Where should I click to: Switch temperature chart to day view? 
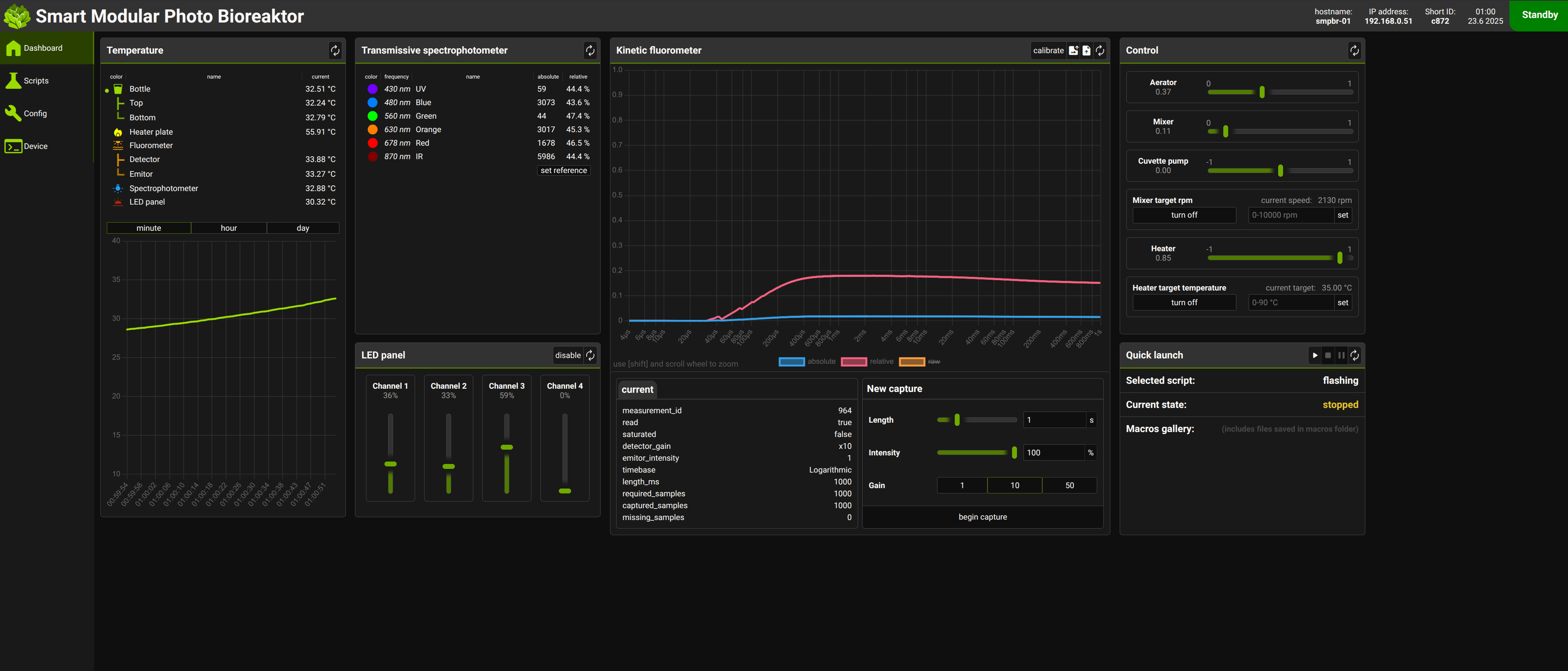coord(303,228)
